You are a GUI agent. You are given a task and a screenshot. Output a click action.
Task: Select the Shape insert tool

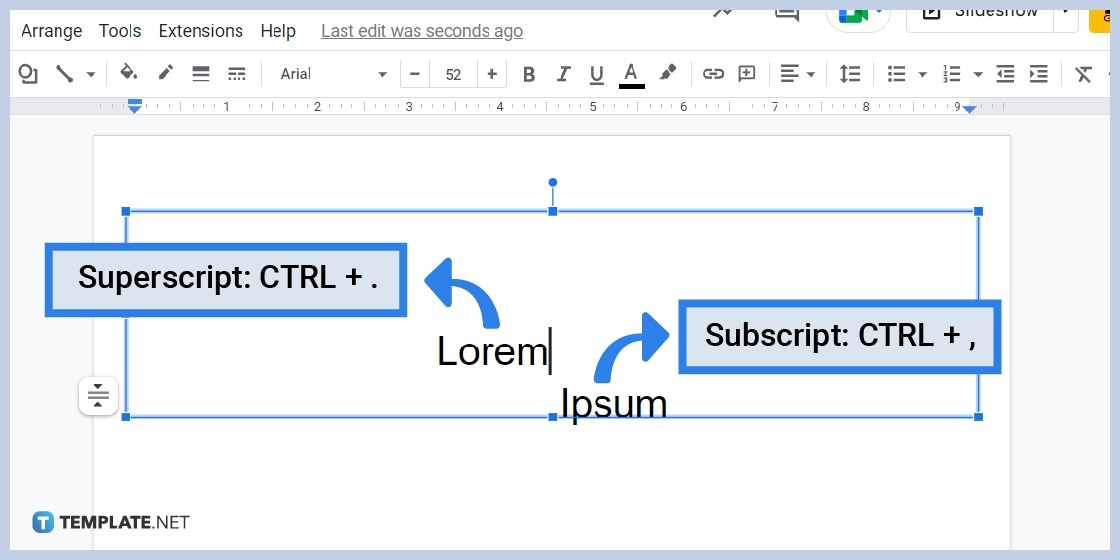coord(28,74)
